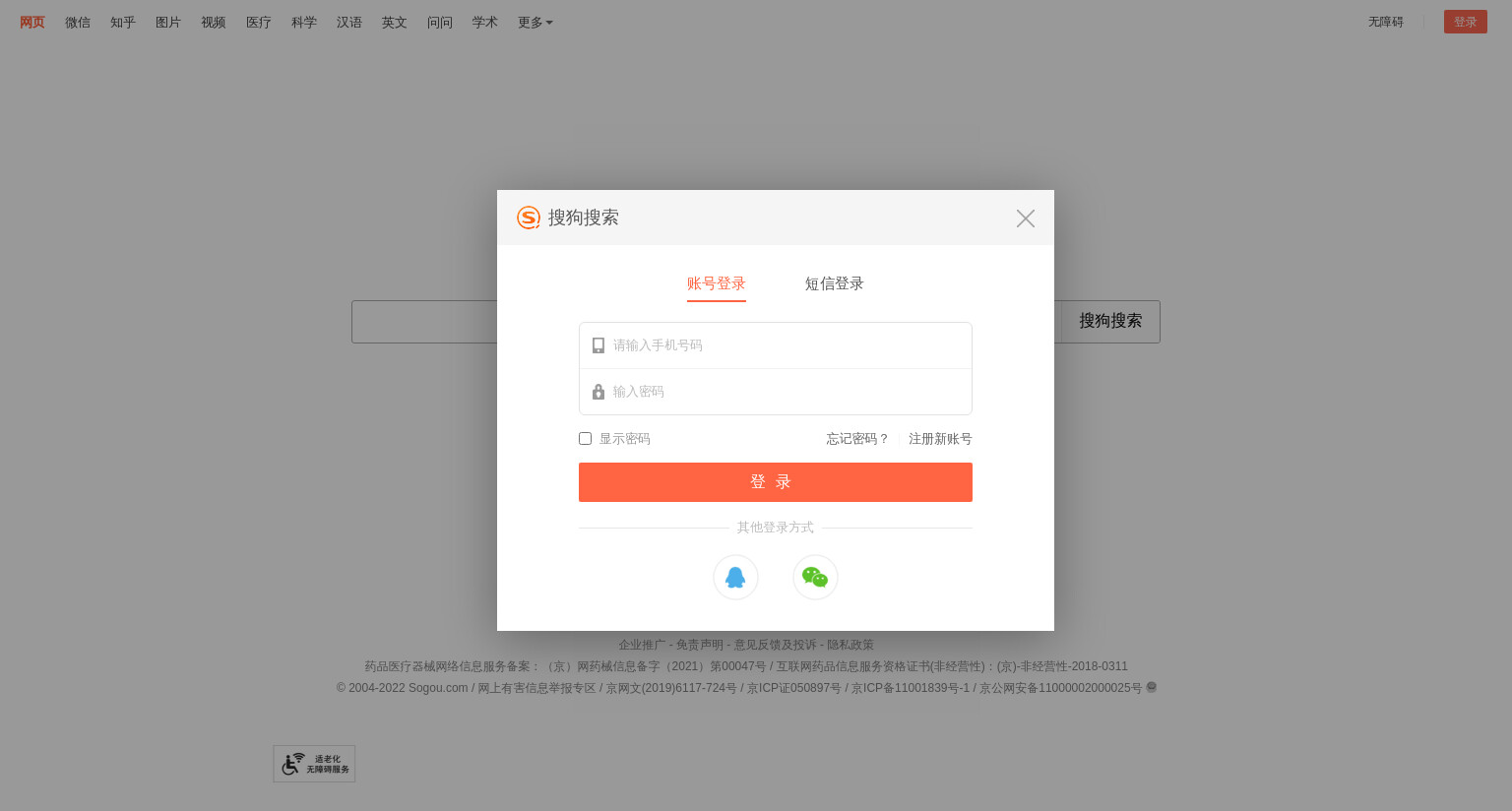This screenshot has height=811, width=1512.
Task: Click the 药品医疗器械网络信息服务备案 text
Action: pyautogui.click(x=448, y=666)
